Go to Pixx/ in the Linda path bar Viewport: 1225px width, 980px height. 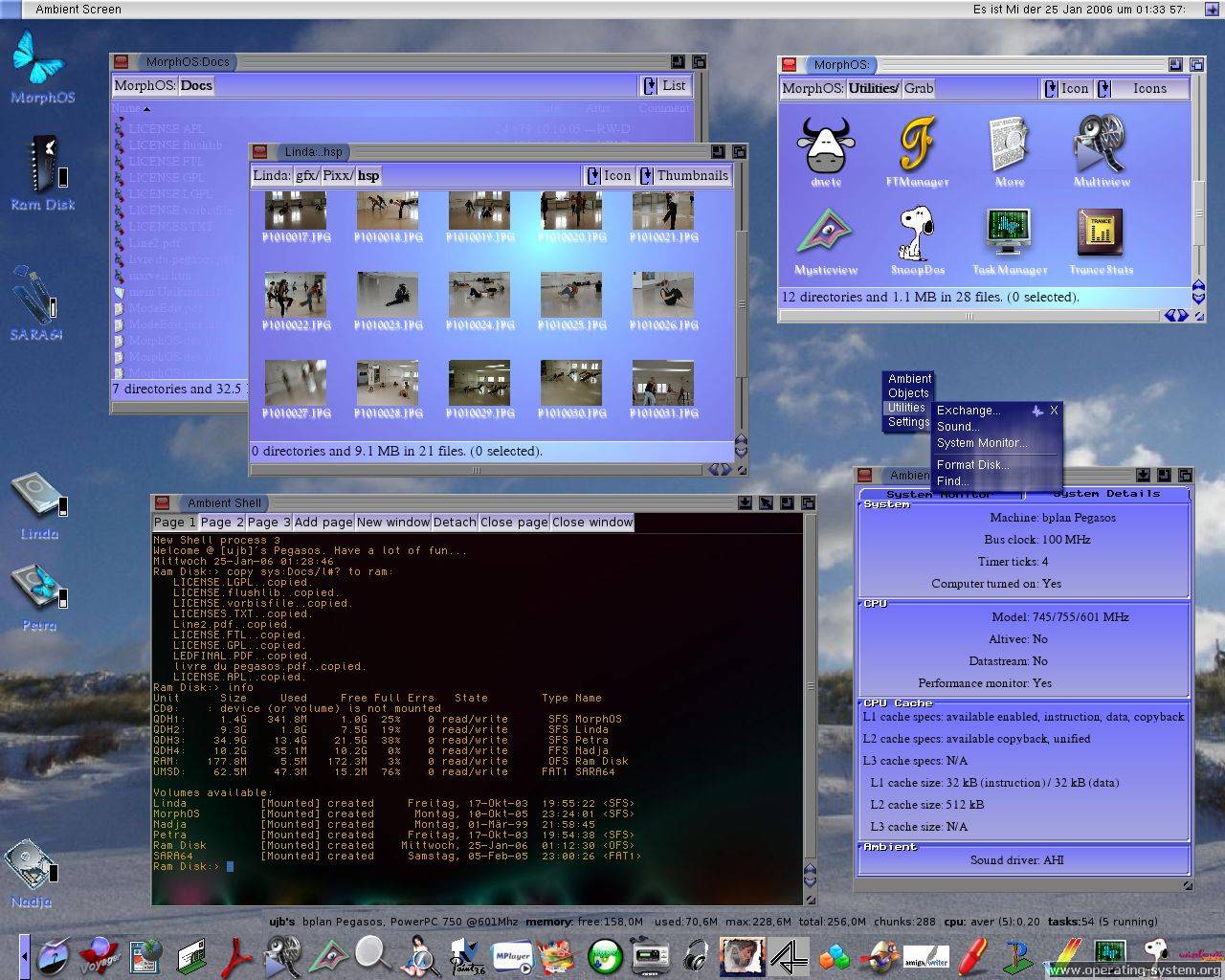coord(338,175)
